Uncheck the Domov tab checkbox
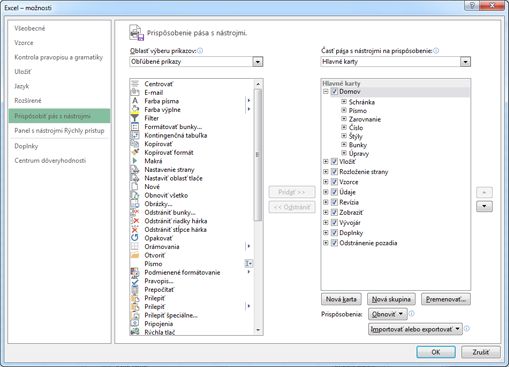Image resolution: width=509 pixels, height=367 pixels. 334,92
